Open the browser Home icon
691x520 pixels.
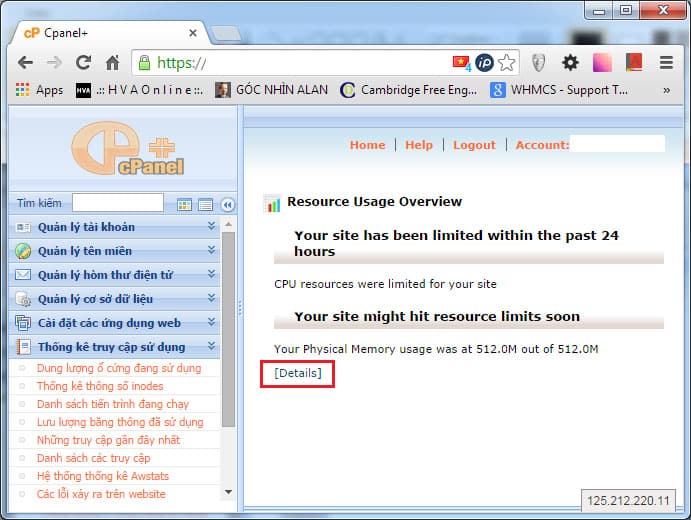click(x=112, y=63)
